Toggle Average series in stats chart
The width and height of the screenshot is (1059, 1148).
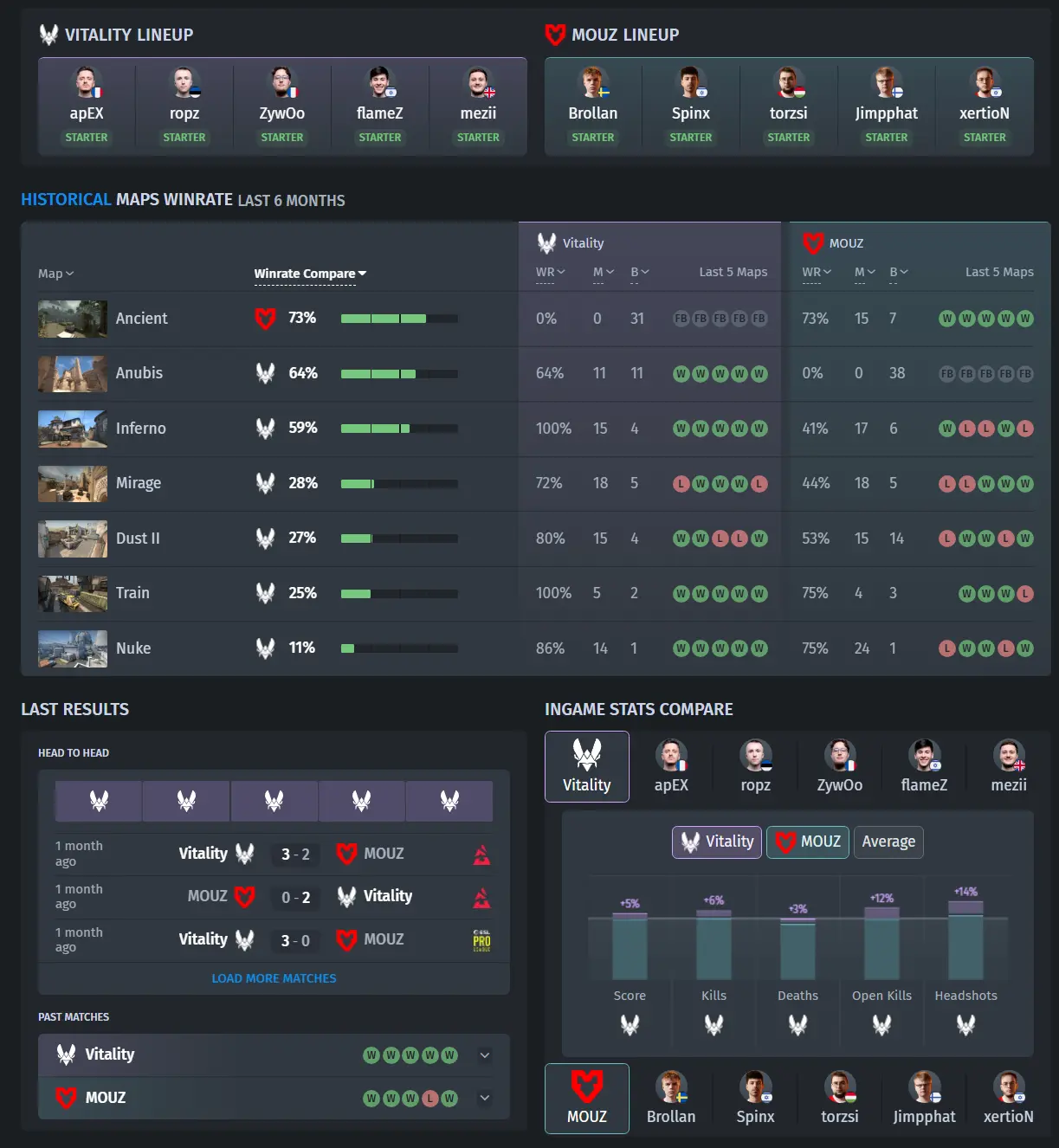(x=888, y=842)
